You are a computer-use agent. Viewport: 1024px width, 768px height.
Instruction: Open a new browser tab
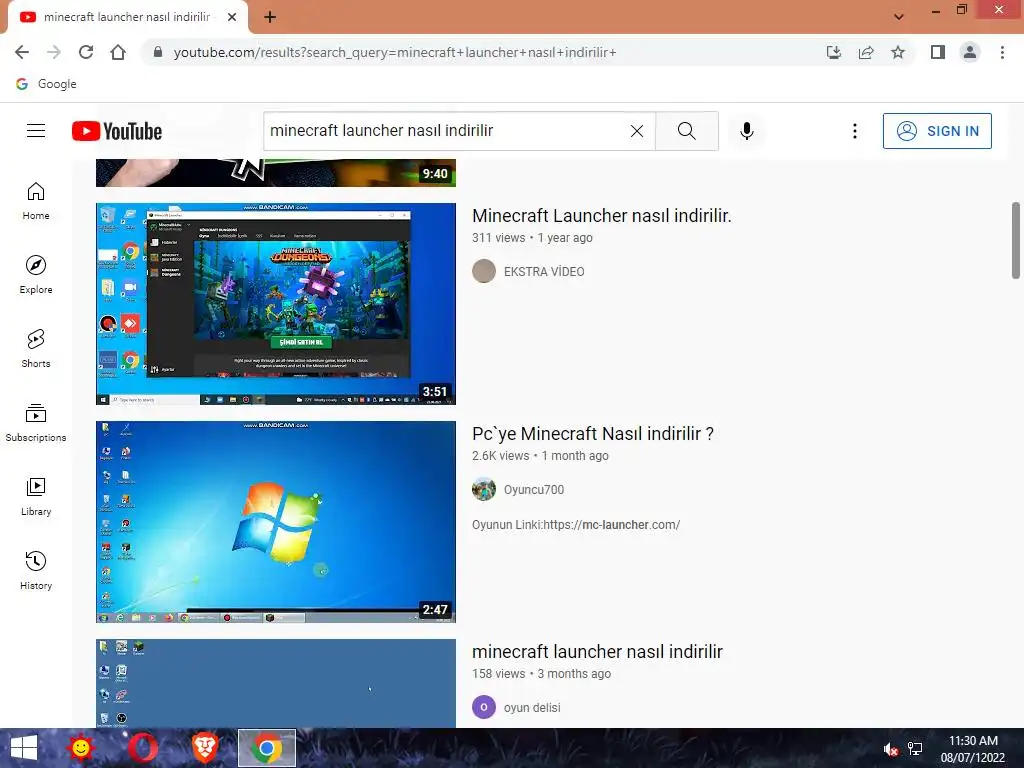point(270,17)
